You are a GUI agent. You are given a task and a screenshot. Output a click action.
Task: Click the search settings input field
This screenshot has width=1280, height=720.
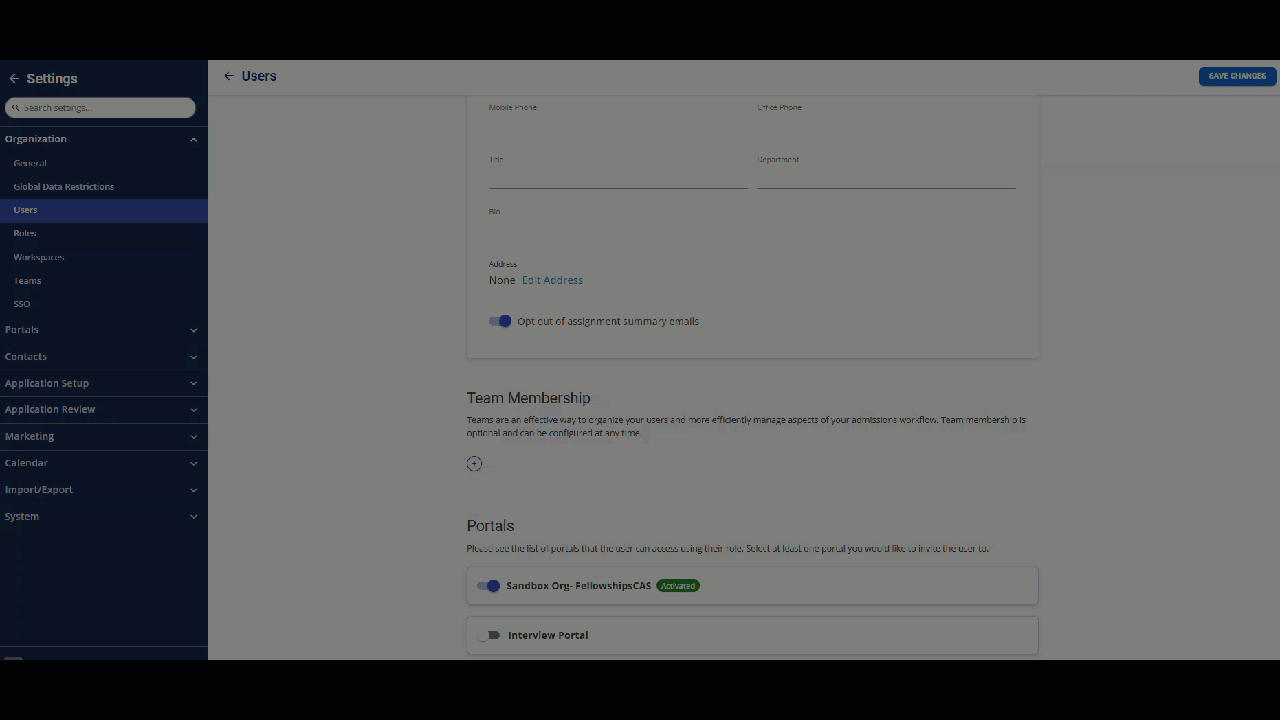coord(100,107)
